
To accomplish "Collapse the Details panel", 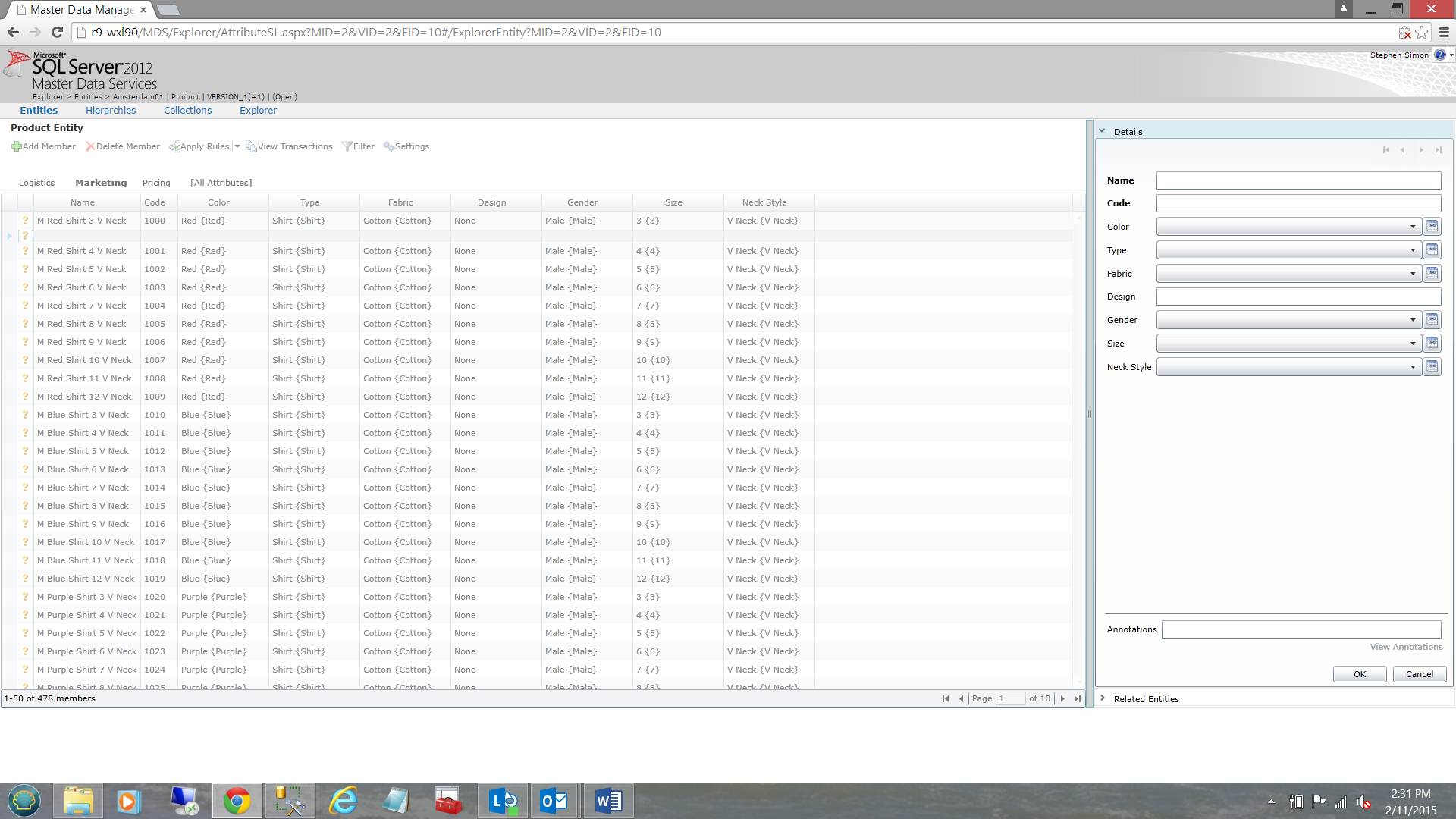I will pos(1103,130).
